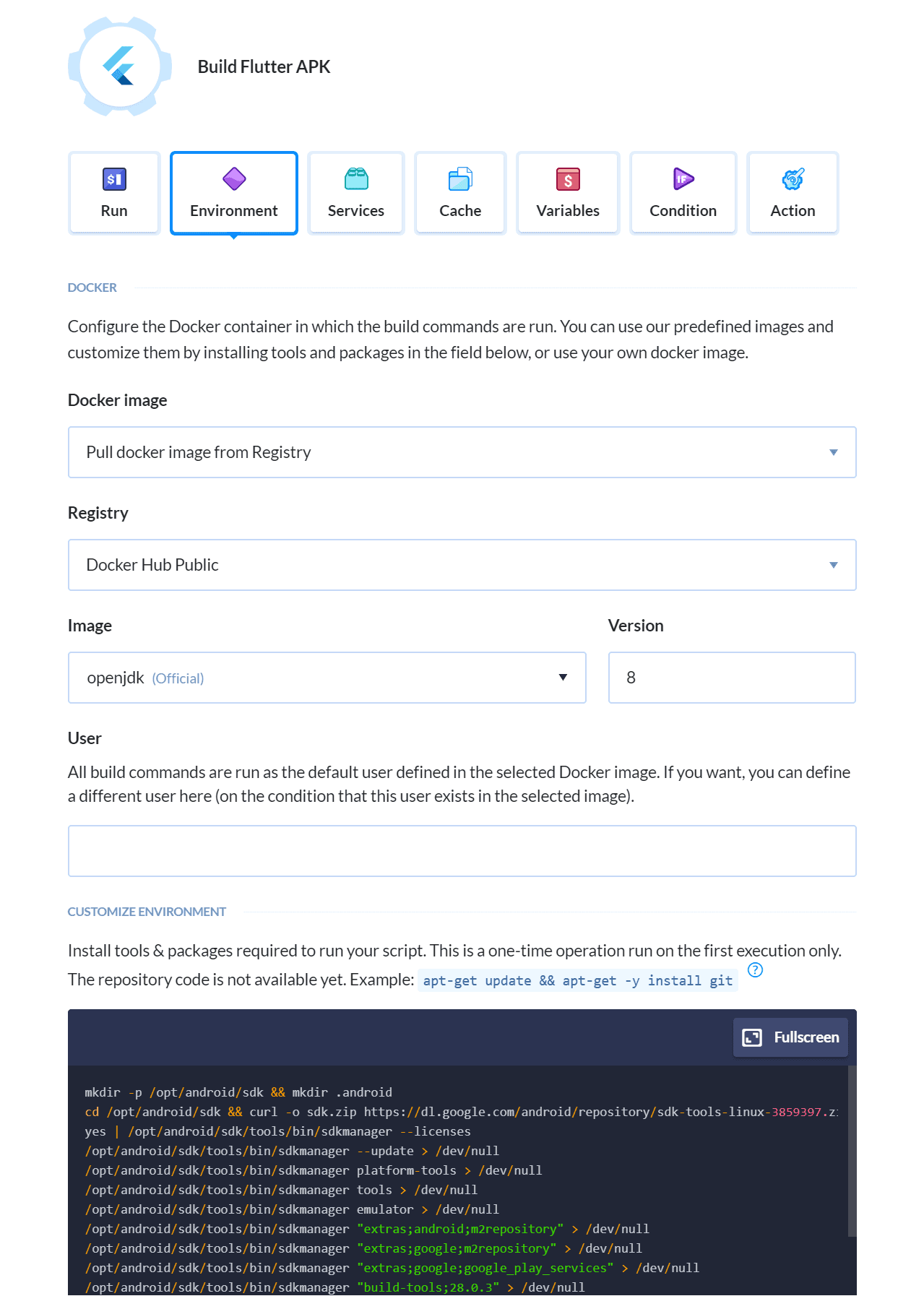Open the Cache tab
Screen dimensions: 924x1309
click(x=460, y=194)
